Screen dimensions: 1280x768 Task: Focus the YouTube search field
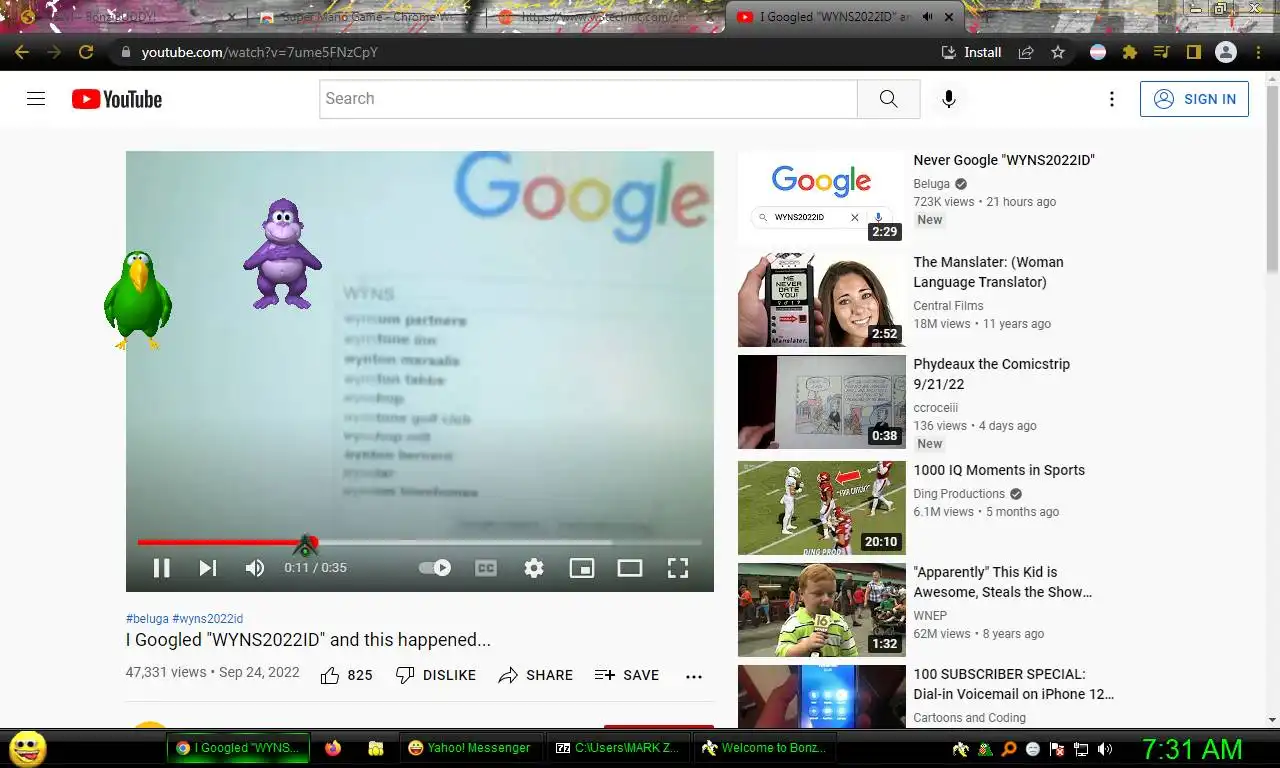(x=588, y=99)
